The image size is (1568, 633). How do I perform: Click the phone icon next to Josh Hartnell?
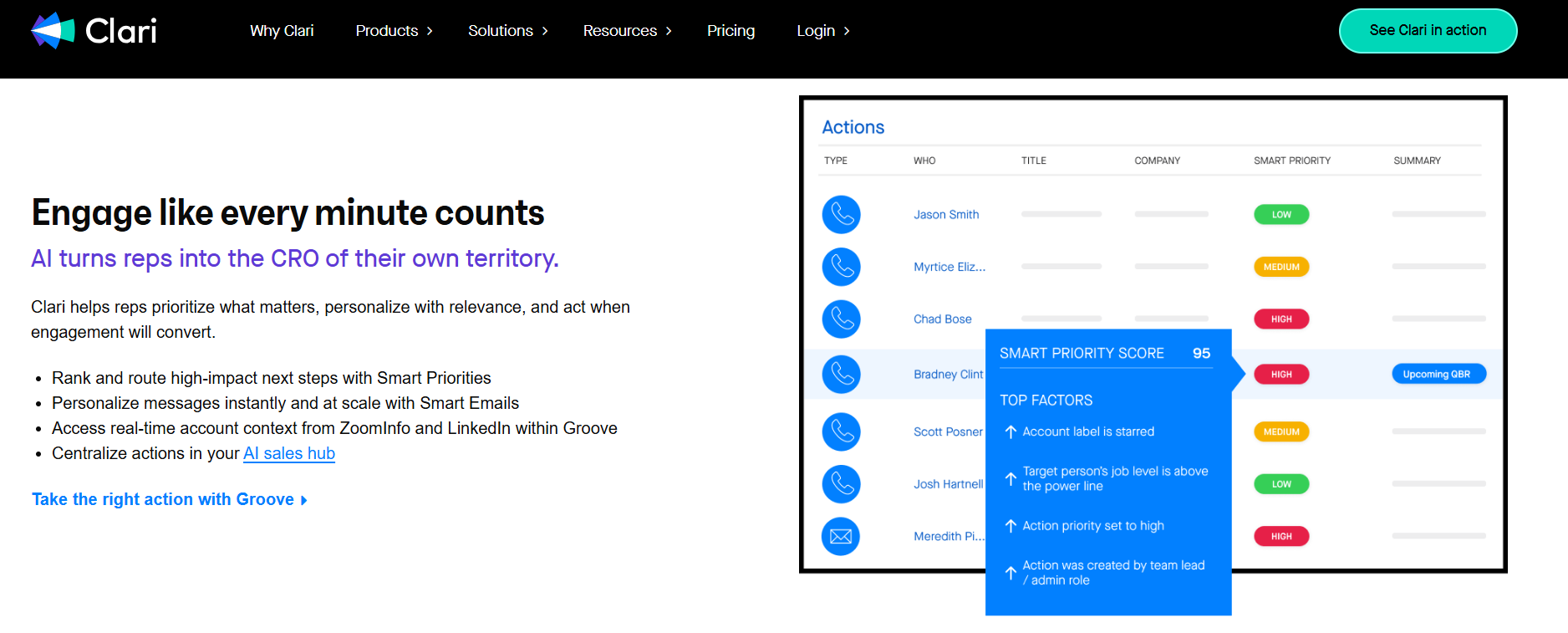(x=841, y=484)
